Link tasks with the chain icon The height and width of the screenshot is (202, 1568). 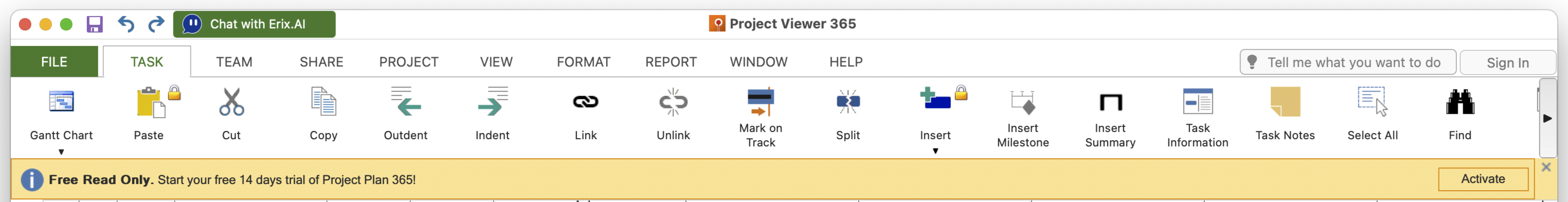(586, 102)
